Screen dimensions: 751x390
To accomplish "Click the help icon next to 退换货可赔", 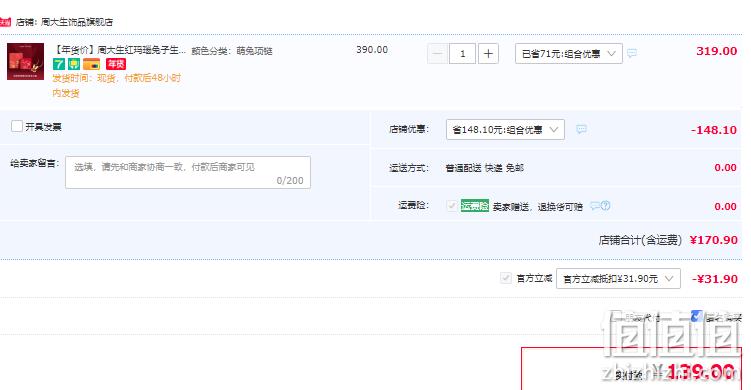I will 605,206.
